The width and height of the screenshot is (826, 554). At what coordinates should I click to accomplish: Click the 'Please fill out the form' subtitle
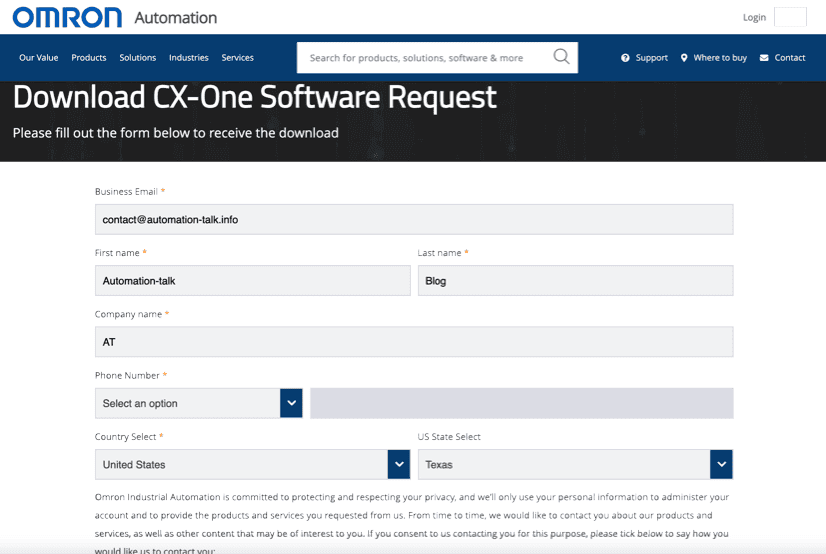coord(175,133)
